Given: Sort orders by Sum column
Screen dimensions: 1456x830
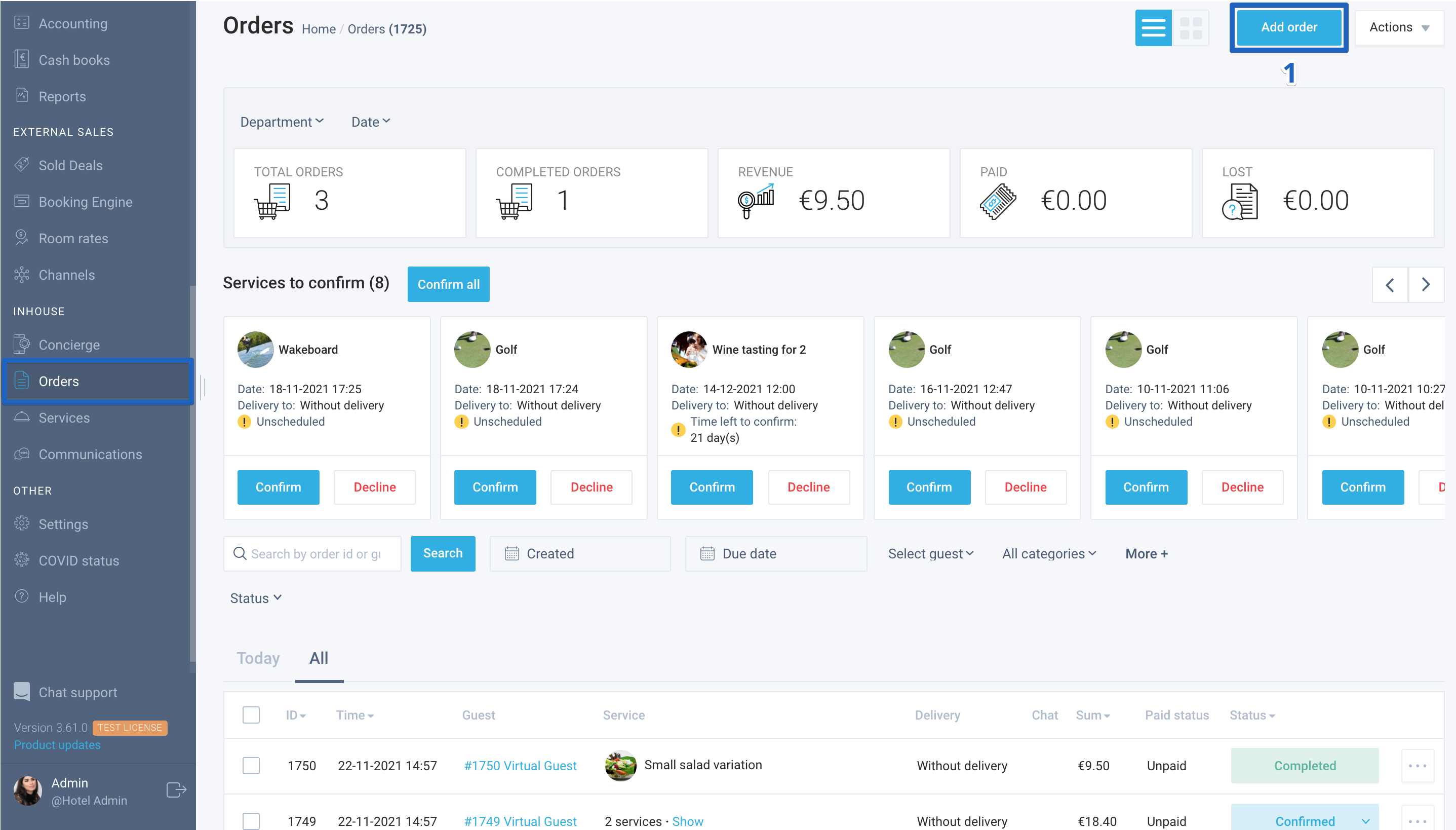Looking at the screenshot, I should (1092, 715).
